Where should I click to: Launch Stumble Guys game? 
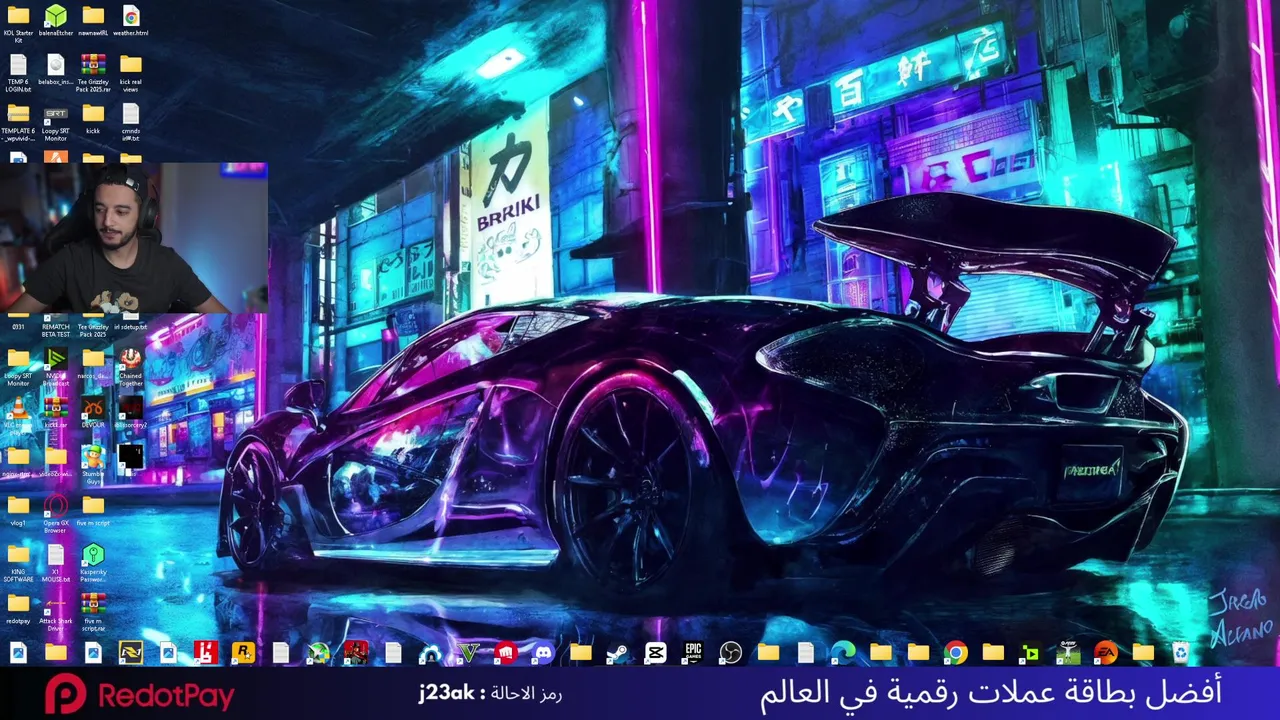click(x=93, y=464)
